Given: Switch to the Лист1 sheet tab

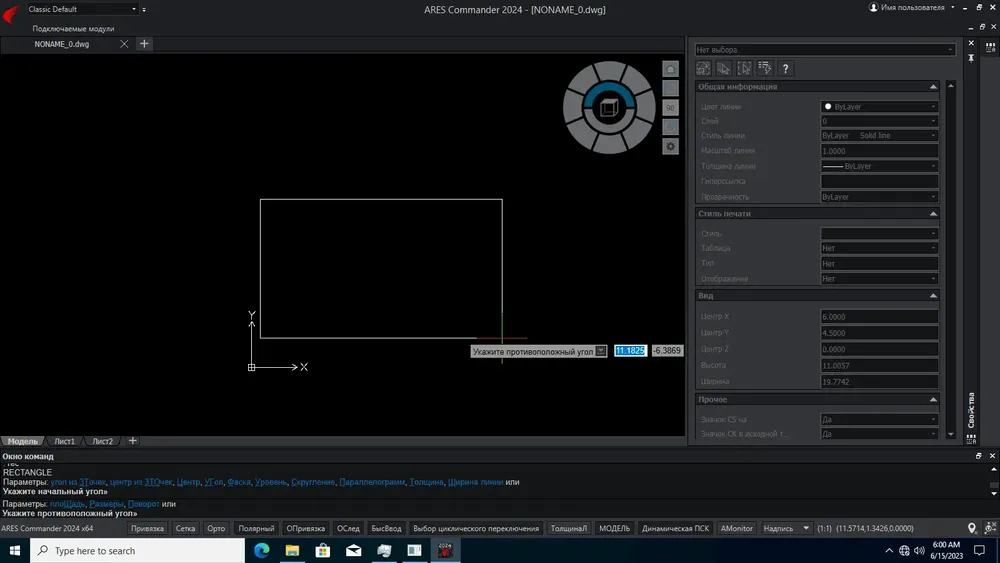Looking at the screenshot, I should click(64, 441).
